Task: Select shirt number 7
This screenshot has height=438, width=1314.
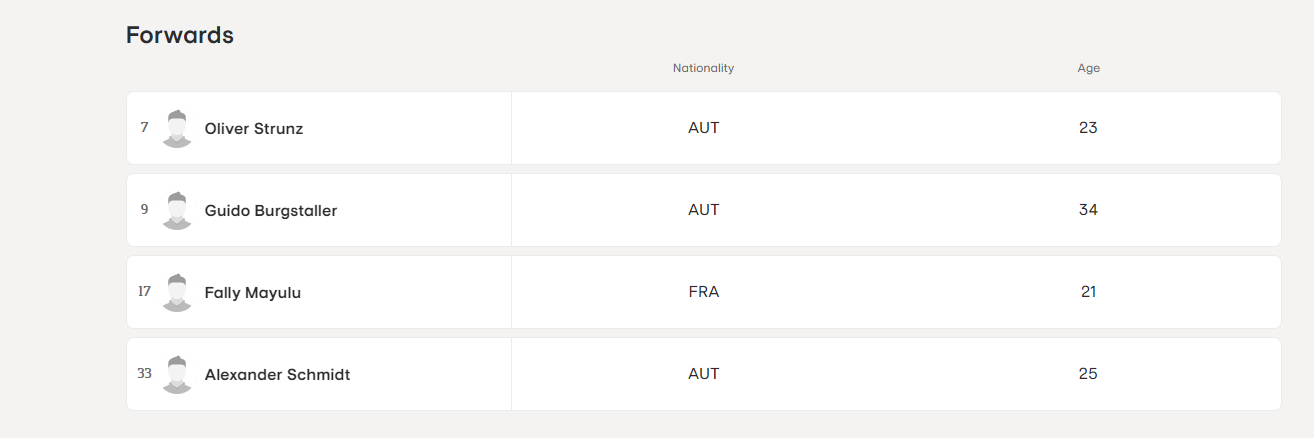Action: tap(144, 127)
